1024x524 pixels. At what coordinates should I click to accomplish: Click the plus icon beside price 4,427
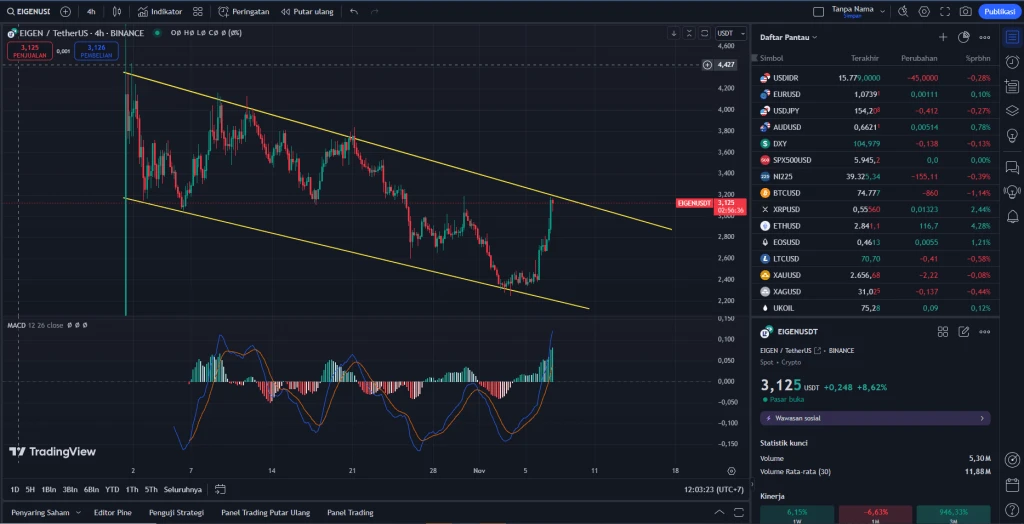pos(707,65)
